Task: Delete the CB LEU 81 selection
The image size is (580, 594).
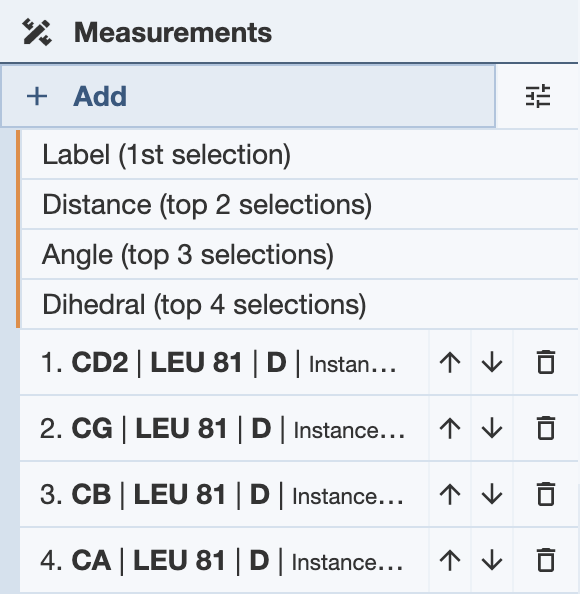Action: click(x=546, y=494)
